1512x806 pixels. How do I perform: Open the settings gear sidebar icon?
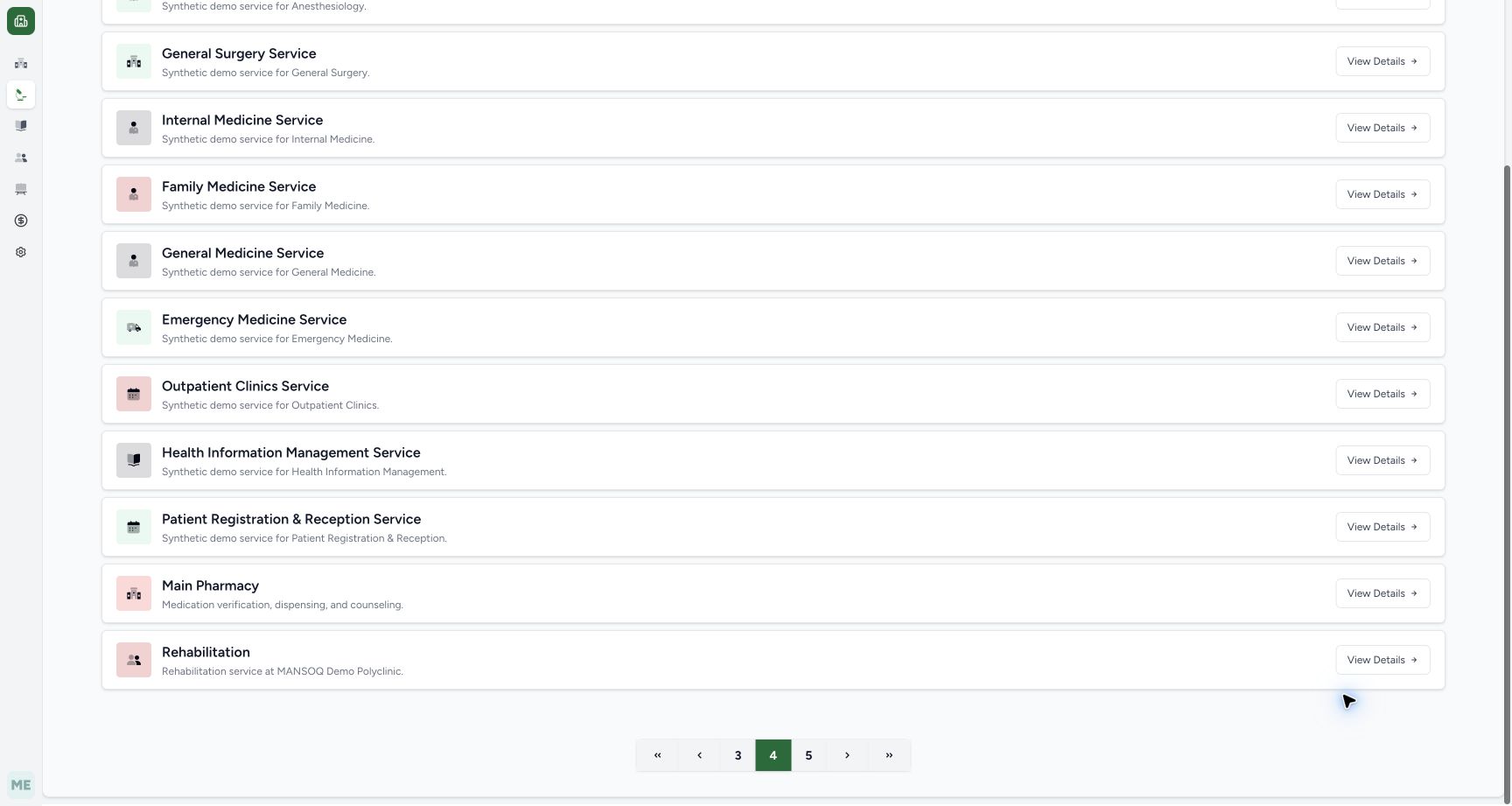(x=21, y=252)
